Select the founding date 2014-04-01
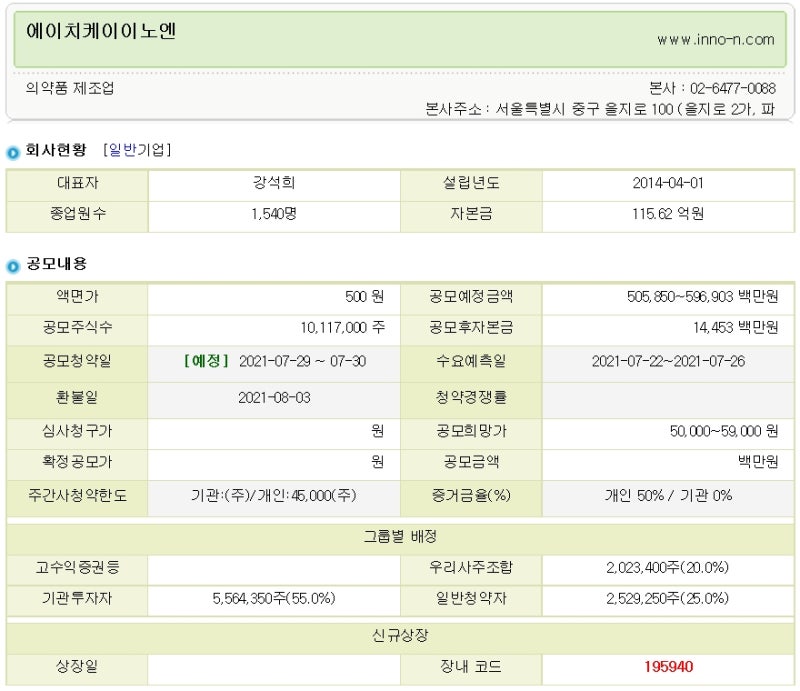 (x=668, y=183)
